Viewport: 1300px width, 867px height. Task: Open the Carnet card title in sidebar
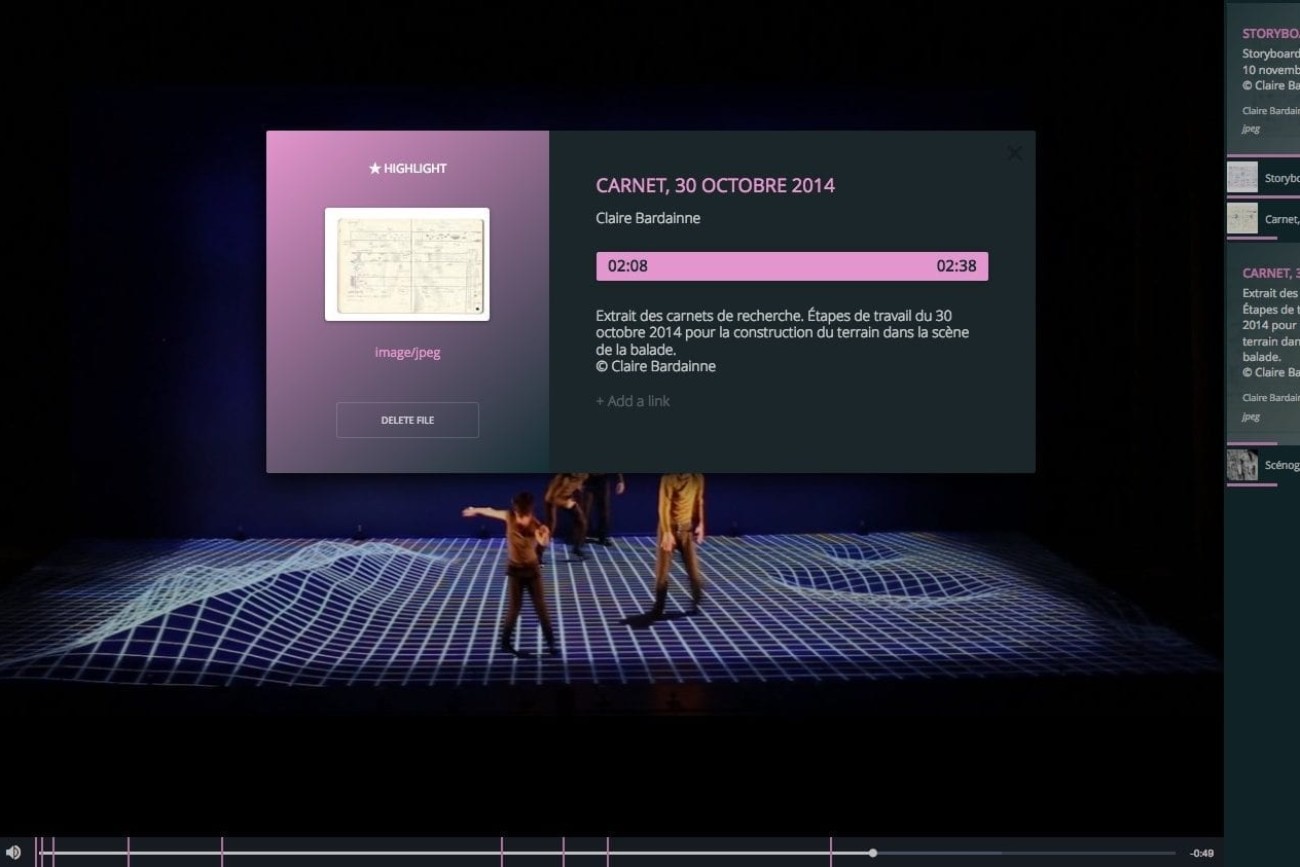(x=1270, y=273)
